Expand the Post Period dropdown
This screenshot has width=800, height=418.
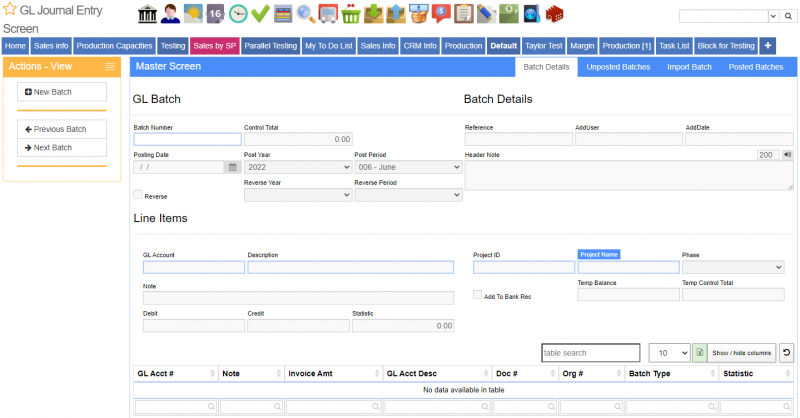[x=407, y=167]
